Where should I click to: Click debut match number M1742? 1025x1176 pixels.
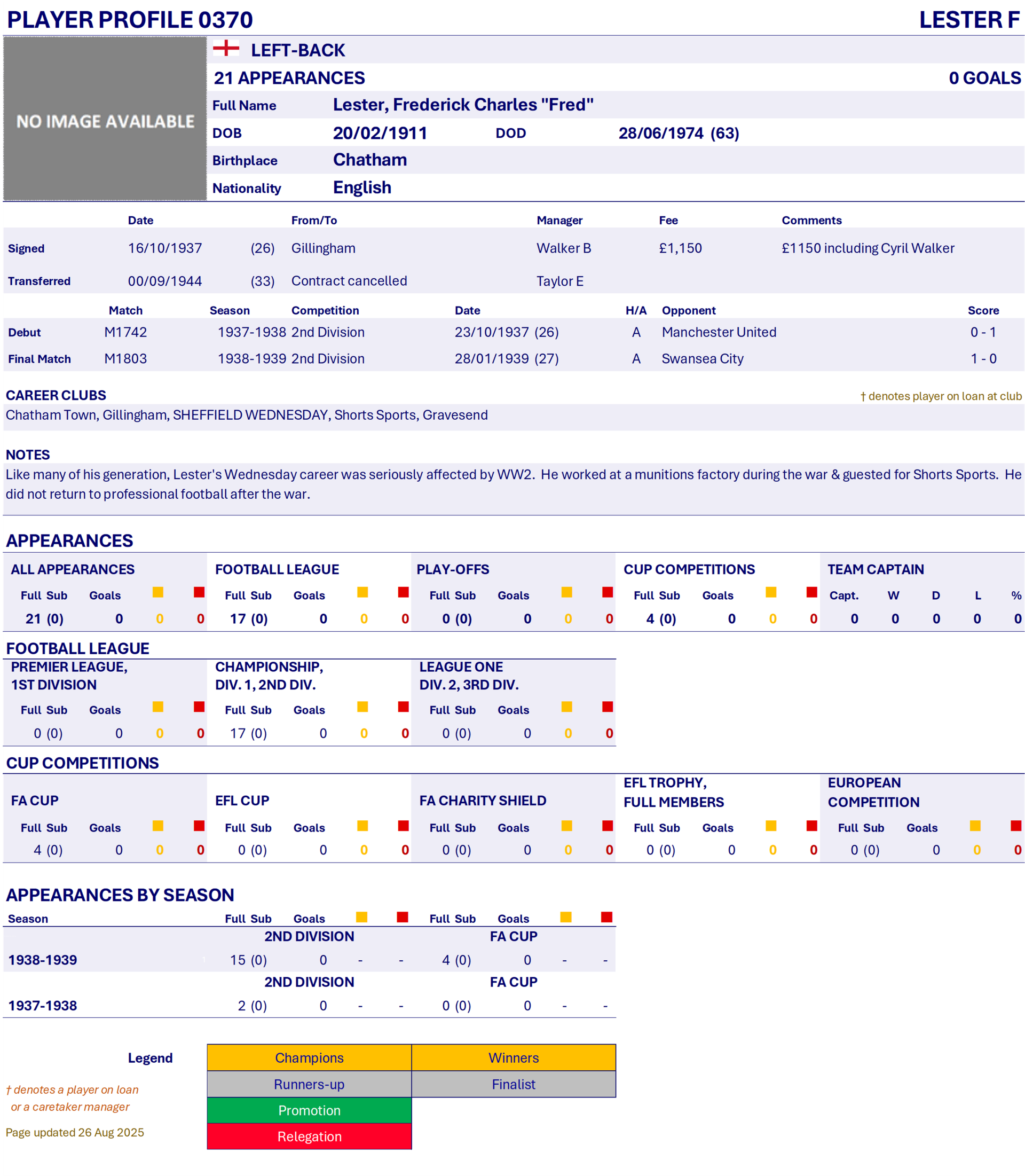(125, 332)
